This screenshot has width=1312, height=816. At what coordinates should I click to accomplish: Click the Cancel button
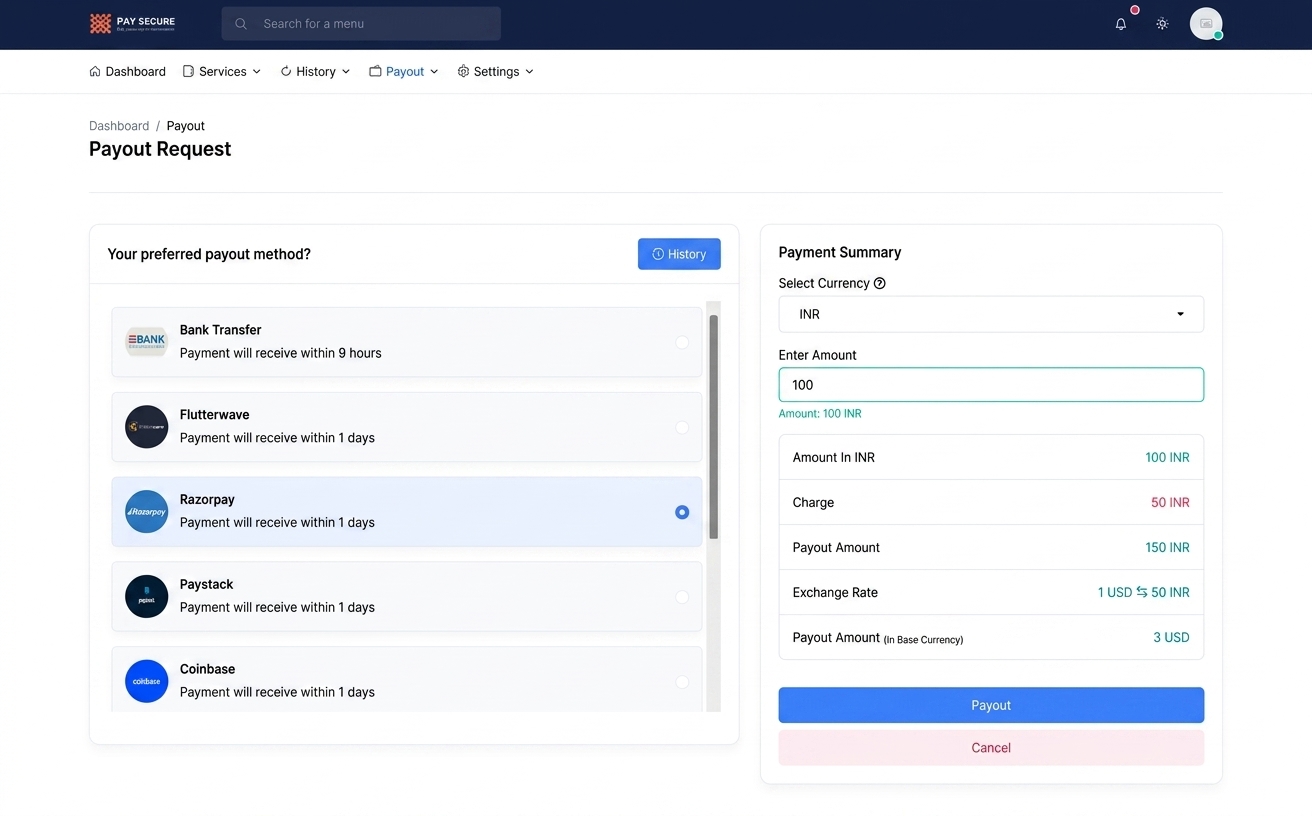(x=991, y=748)
